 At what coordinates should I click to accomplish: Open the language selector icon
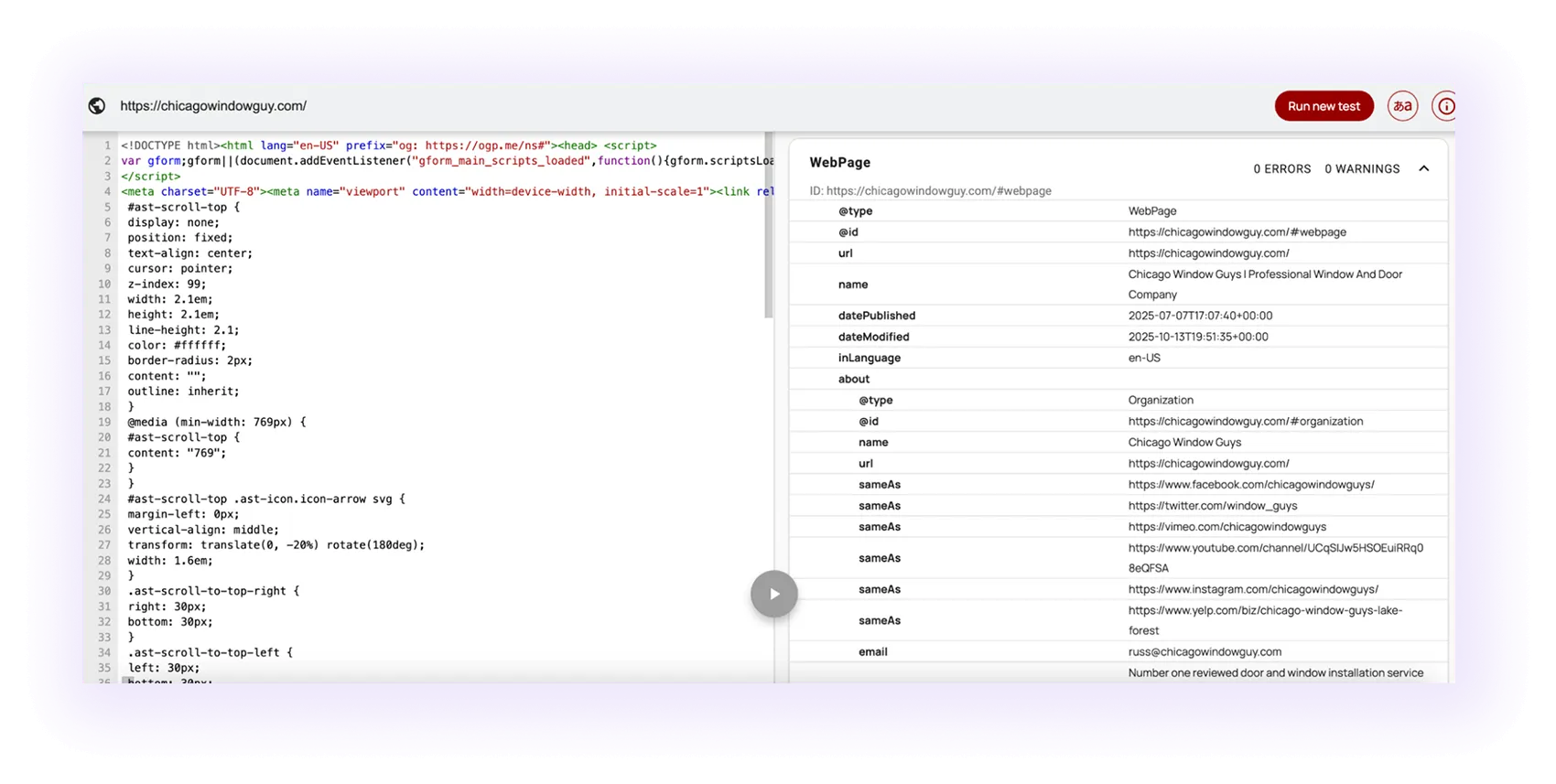point(1402,106)
